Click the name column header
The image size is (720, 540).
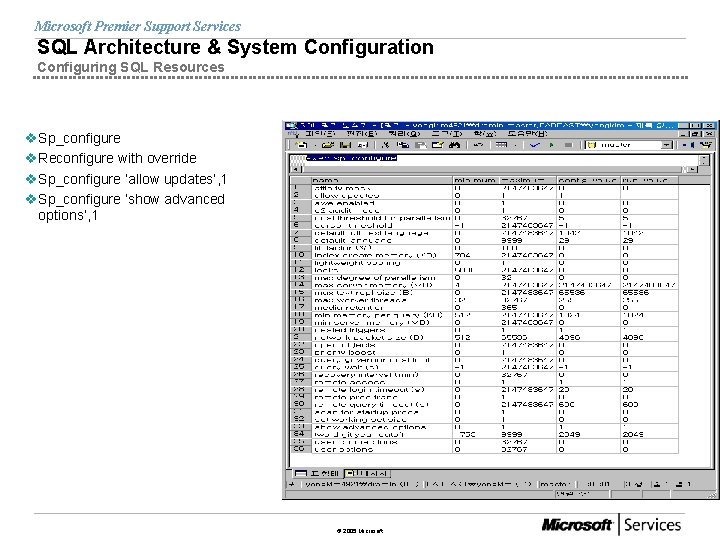(382, 180)
